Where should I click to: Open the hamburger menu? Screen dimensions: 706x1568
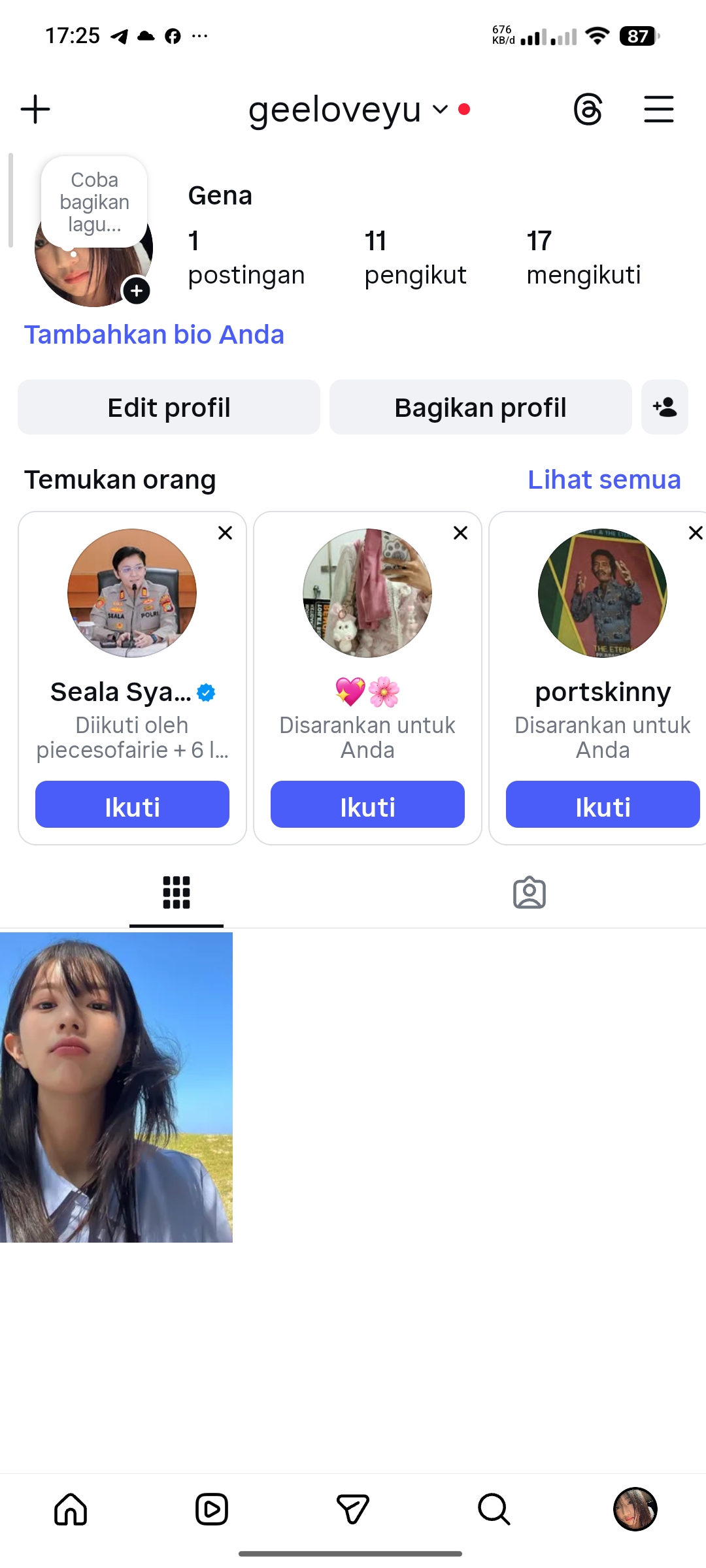(x=658, y=109)
